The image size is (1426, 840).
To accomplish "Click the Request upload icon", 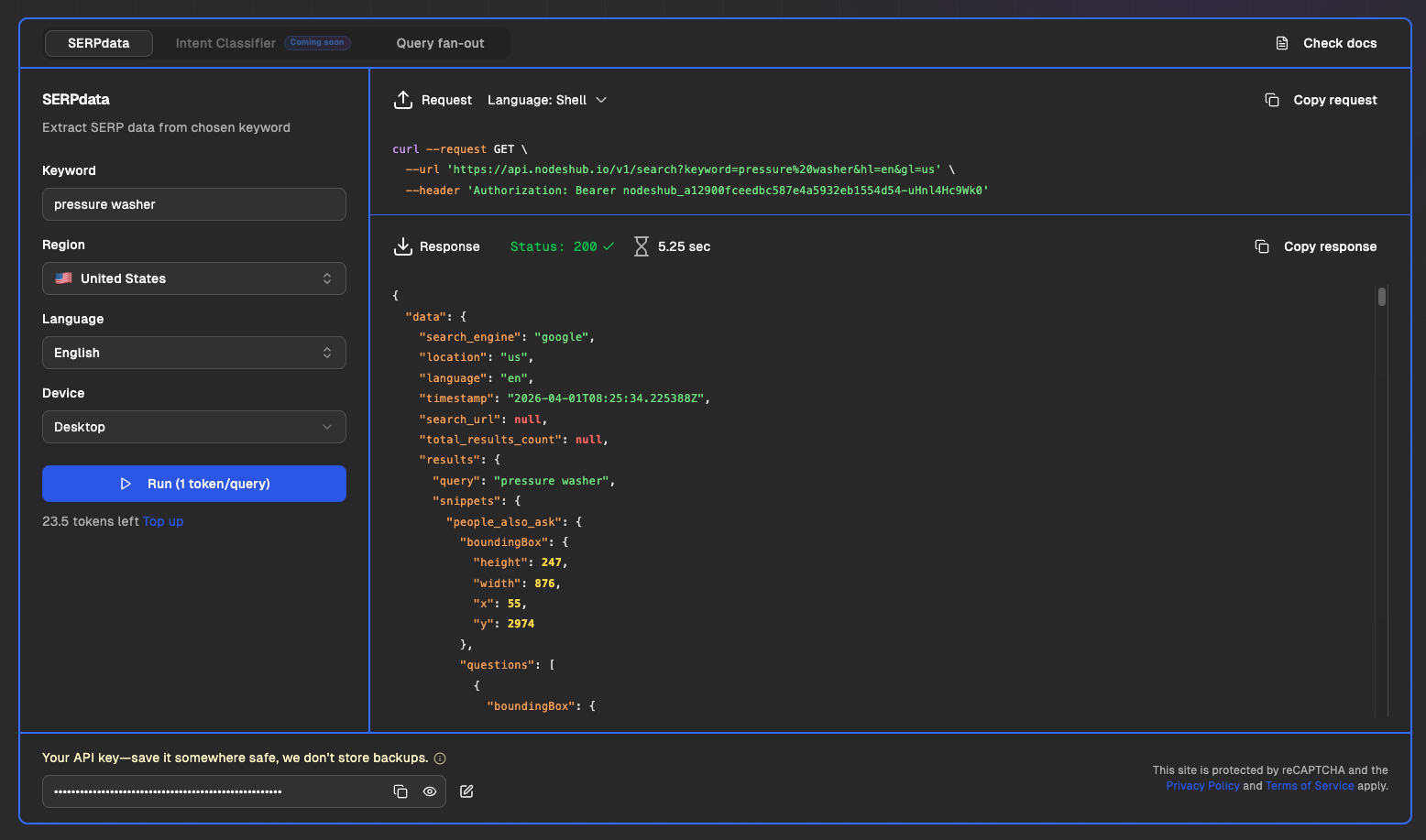I will point(402,100).
